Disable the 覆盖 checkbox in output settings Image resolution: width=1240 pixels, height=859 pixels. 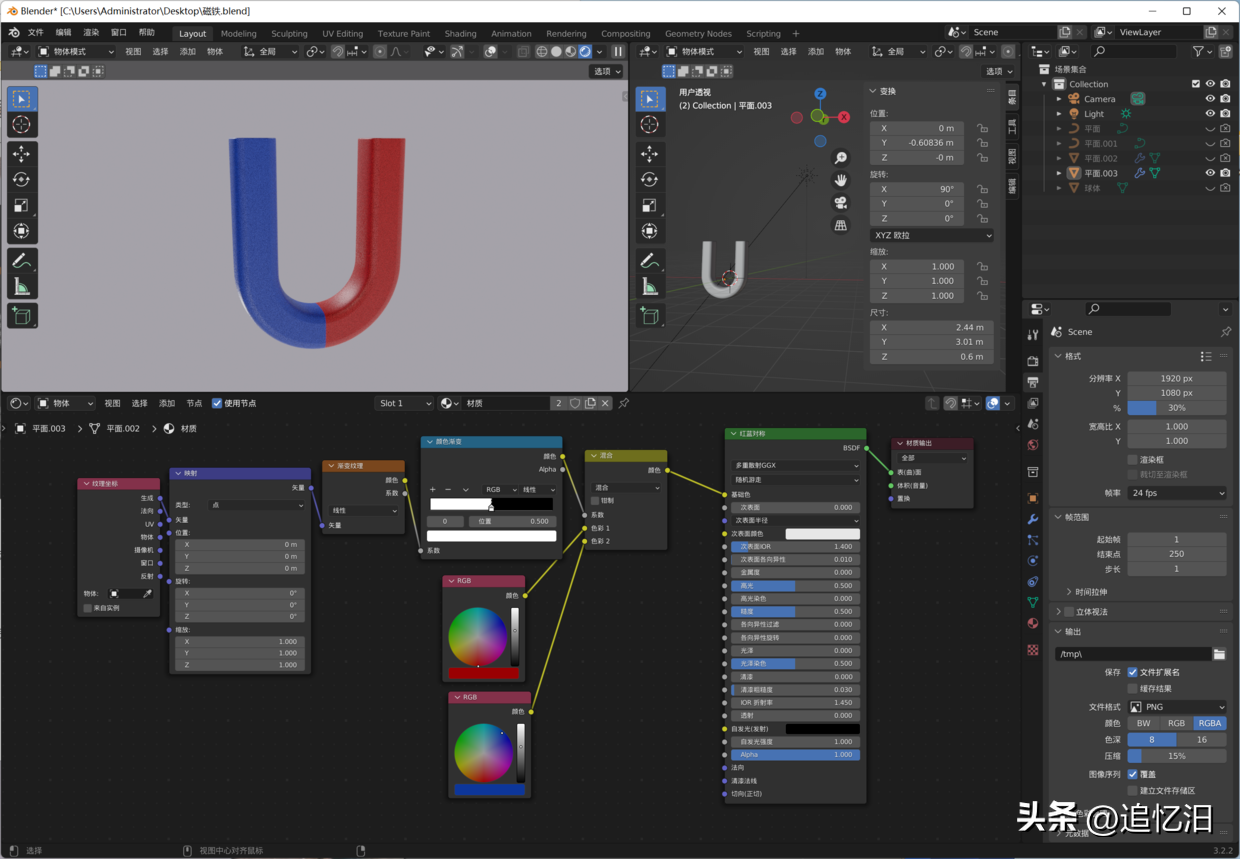[x=1132, y=775]
